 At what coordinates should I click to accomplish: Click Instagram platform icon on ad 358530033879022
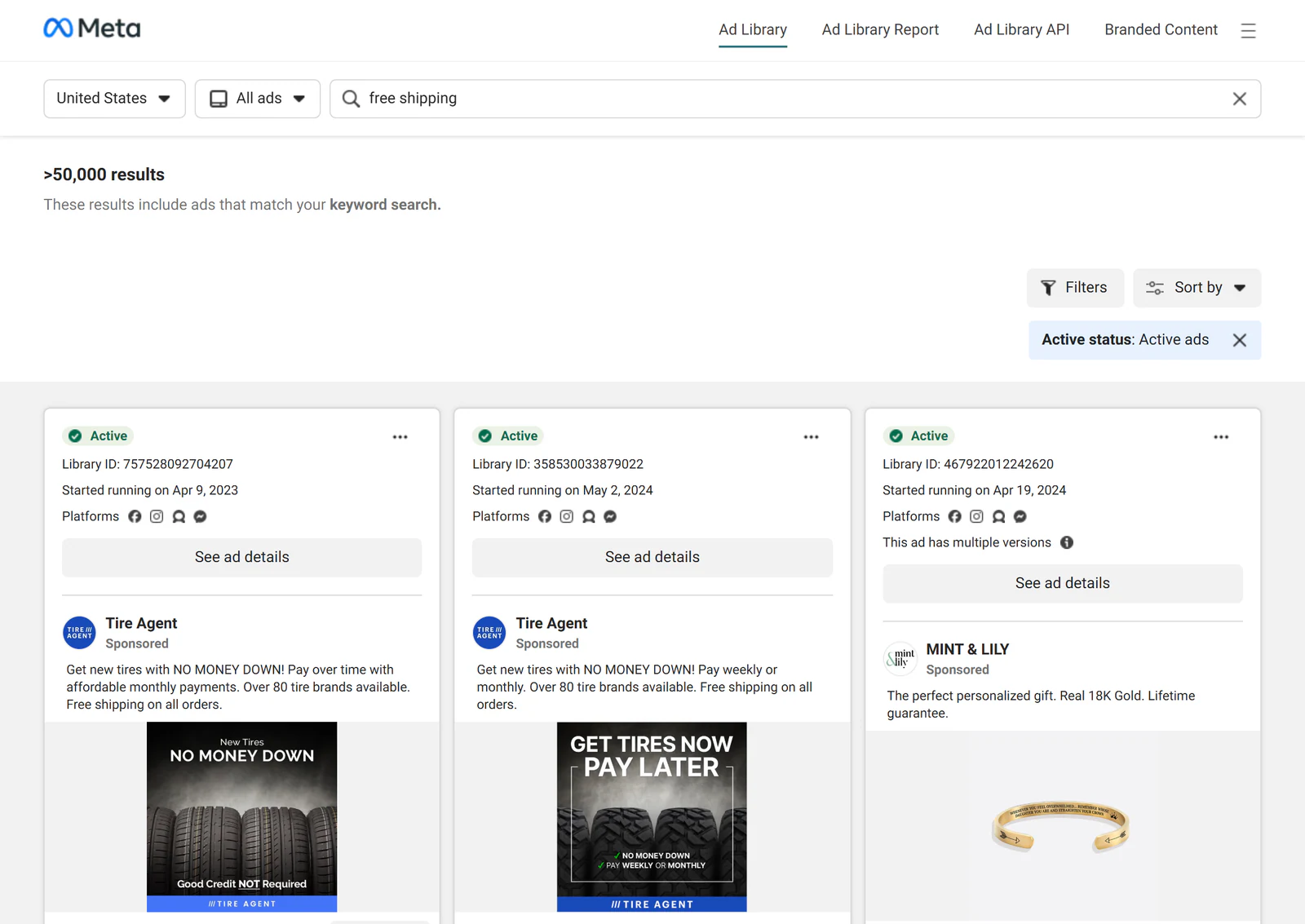pyautogui.click(x=567, y=516)
